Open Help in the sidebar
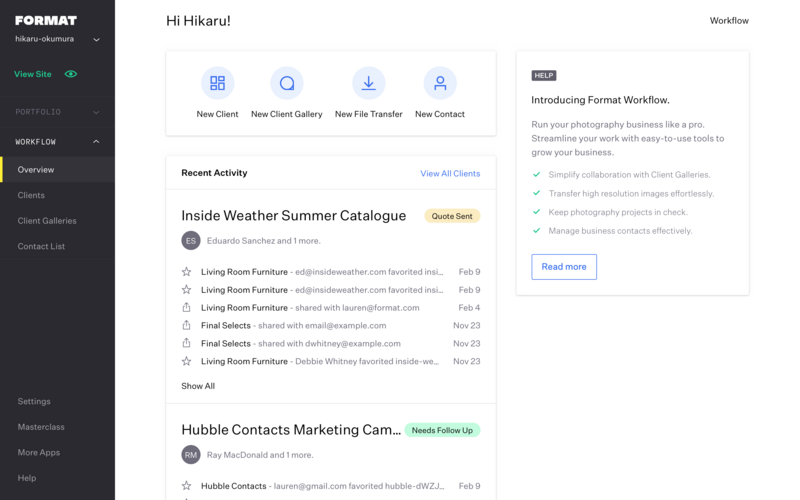 tap(27, 478)
